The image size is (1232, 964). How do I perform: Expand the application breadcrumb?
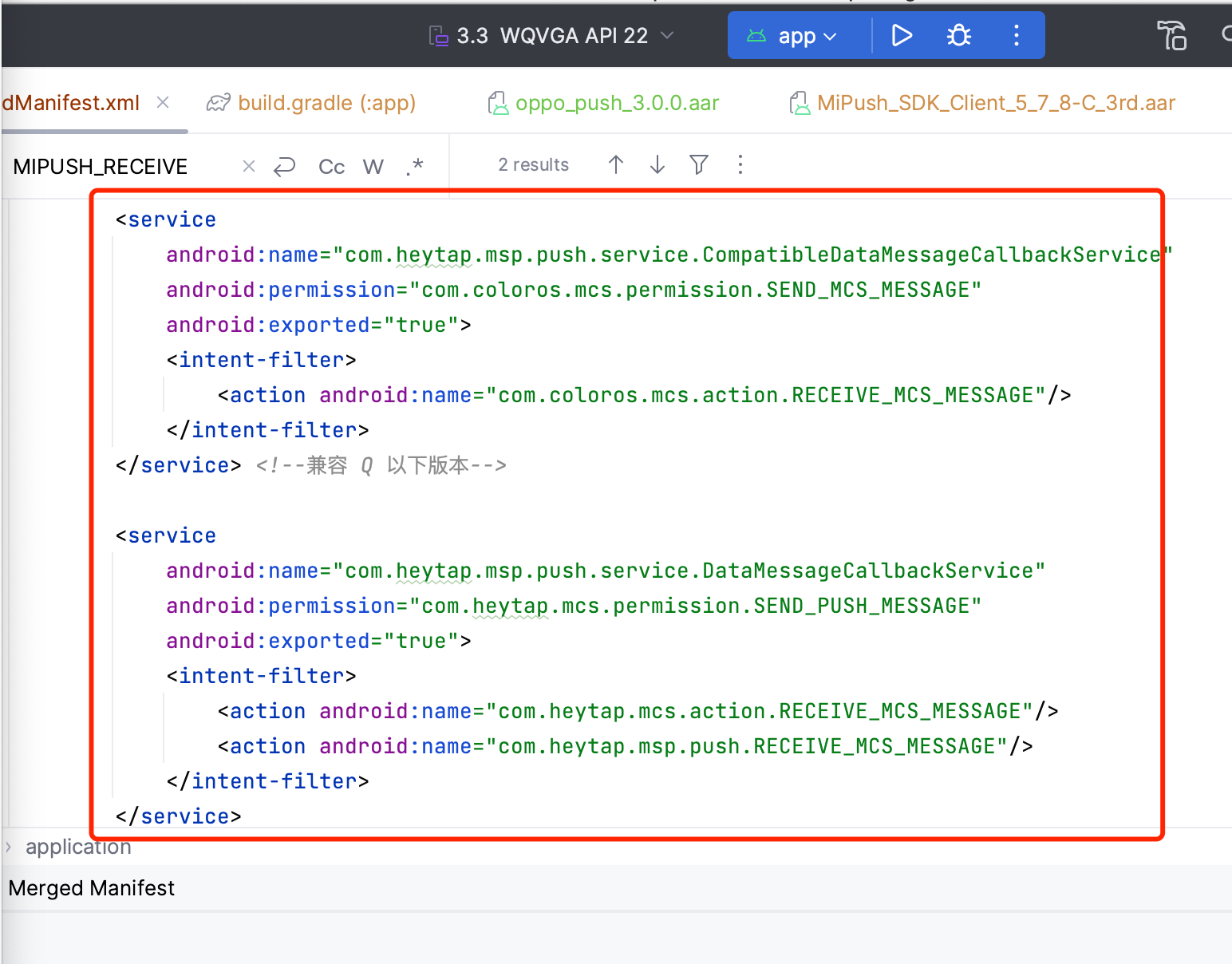pyautogui.click(x=78, y=846)
